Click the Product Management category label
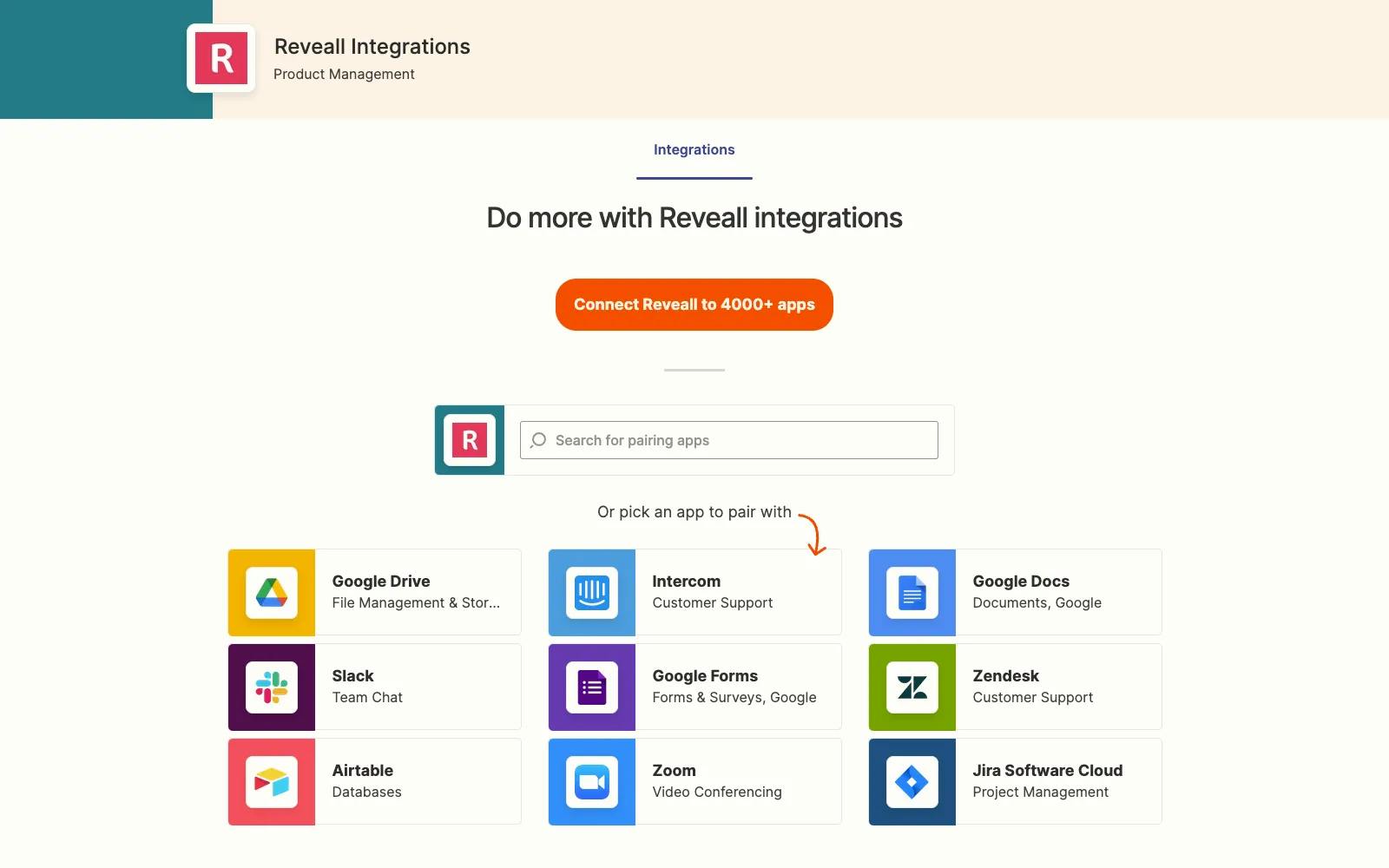The height and width of the screenshot is (868, 1389). pos(344,75)
